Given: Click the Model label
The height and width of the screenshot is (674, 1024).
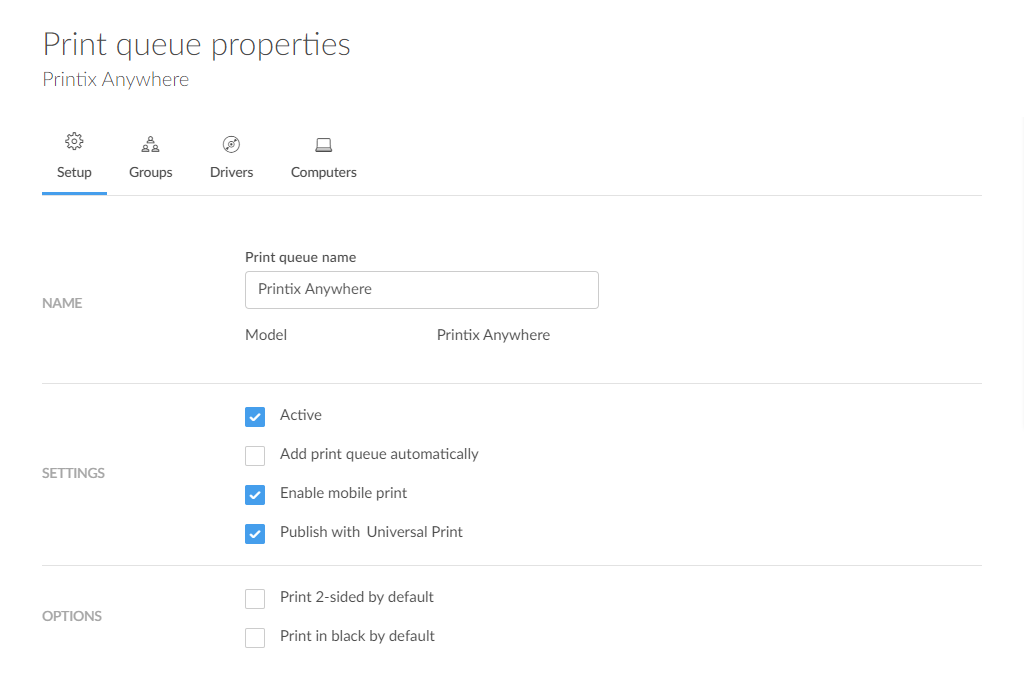Looking at the screenshot, I should tap(266, 335).
